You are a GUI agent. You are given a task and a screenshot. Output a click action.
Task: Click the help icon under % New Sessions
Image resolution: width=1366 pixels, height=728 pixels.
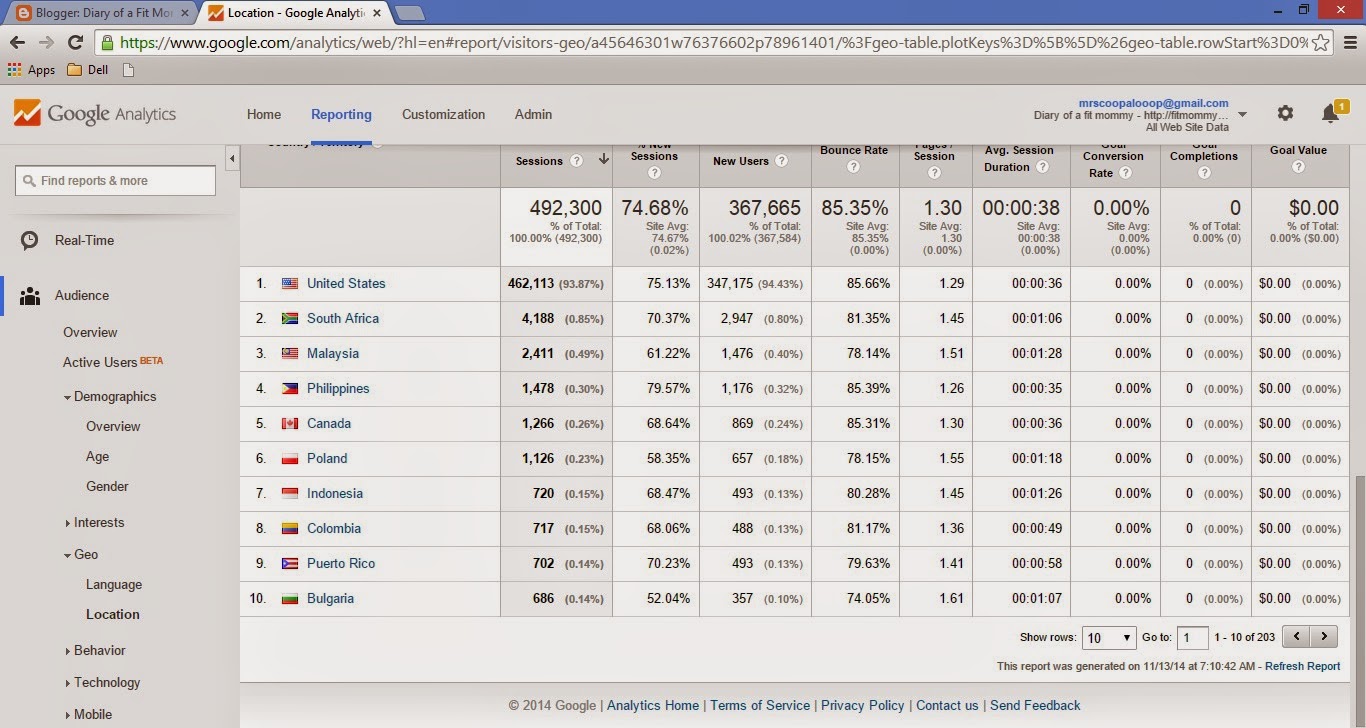655,173
